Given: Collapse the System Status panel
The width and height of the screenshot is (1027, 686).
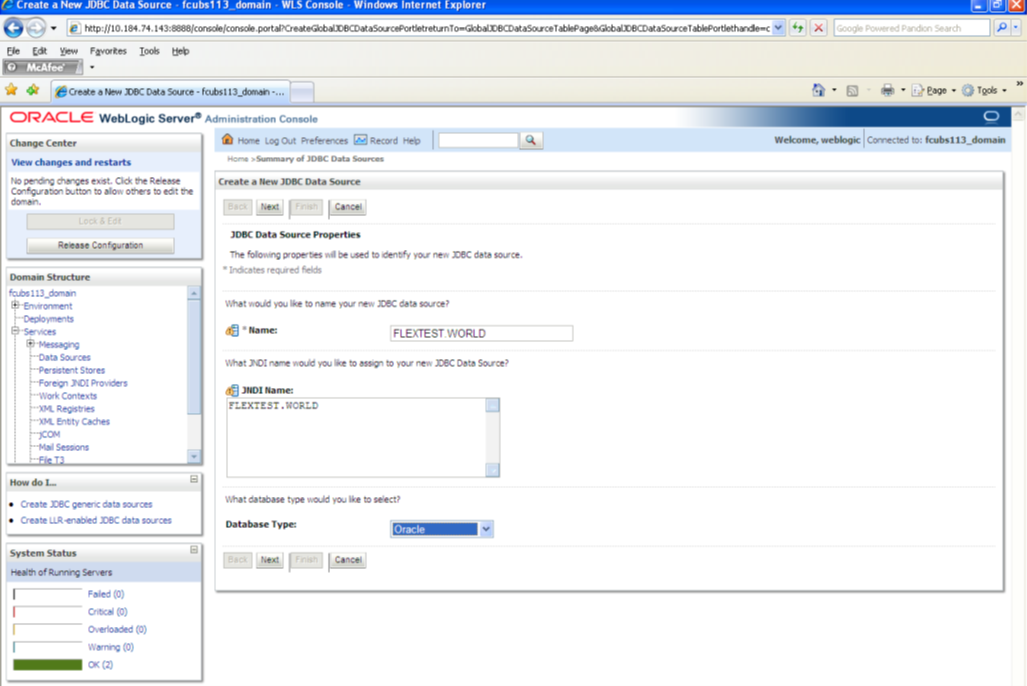Looking at the screenshot, I should [x=194, y=550].
